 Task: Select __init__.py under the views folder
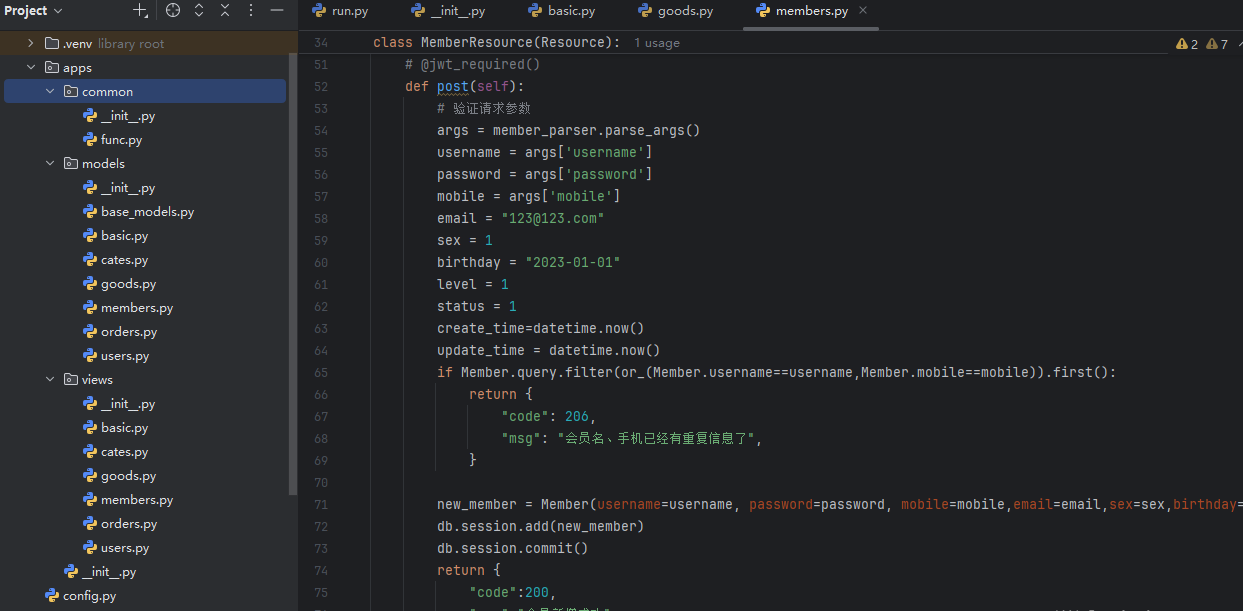pos(128,403)
